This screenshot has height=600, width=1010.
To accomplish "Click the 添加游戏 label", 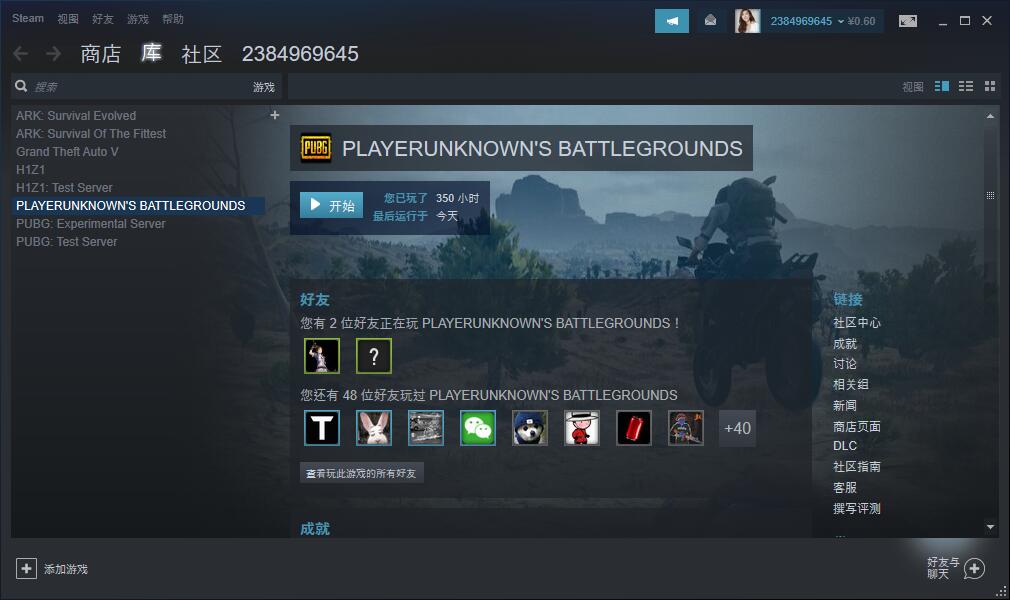I will click(66, 569).
